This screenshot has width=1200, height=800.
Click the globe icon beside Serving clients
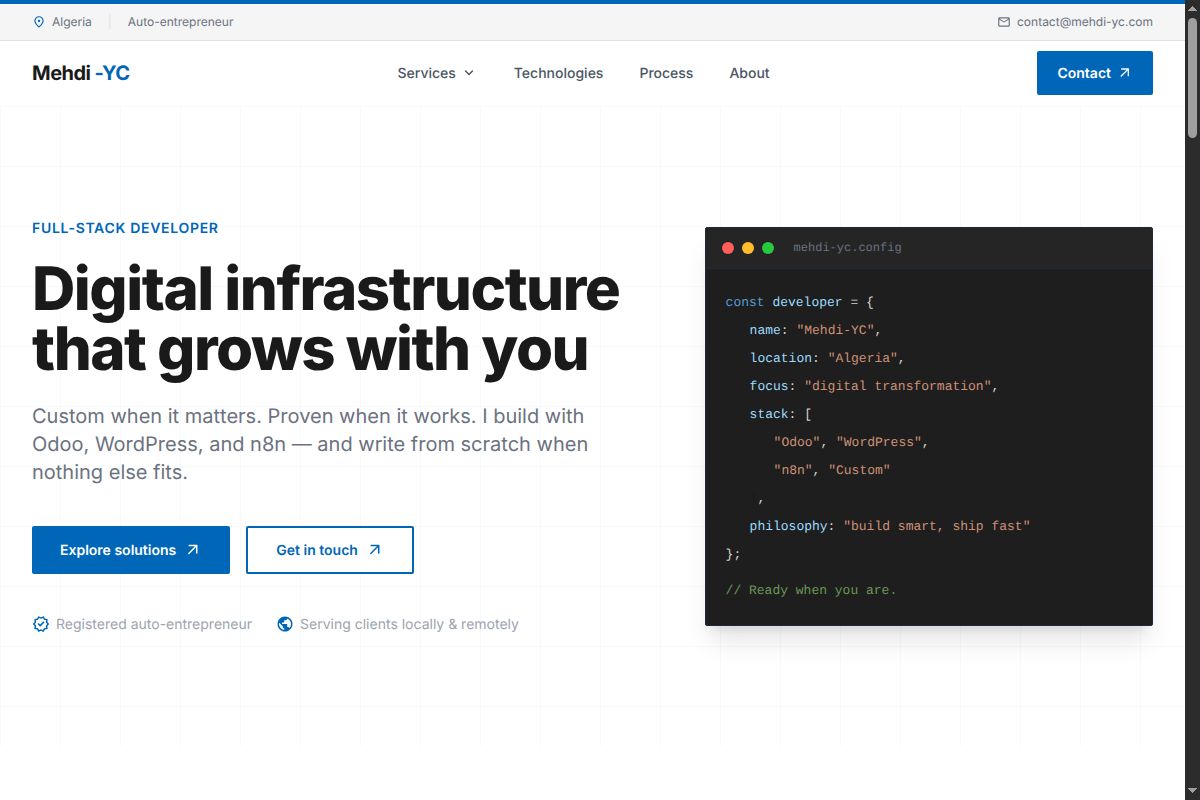coord(285,624)
